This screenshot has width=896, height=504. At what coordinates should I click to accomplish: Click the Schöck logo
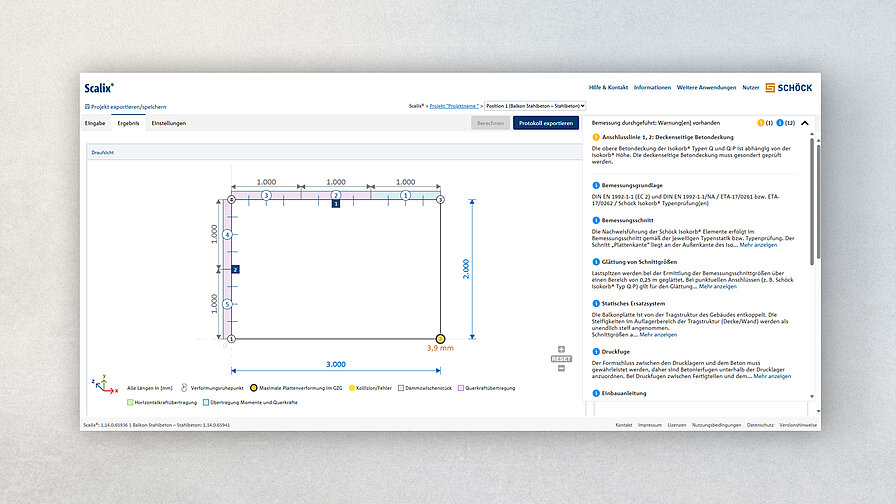(x=788, y=88)
